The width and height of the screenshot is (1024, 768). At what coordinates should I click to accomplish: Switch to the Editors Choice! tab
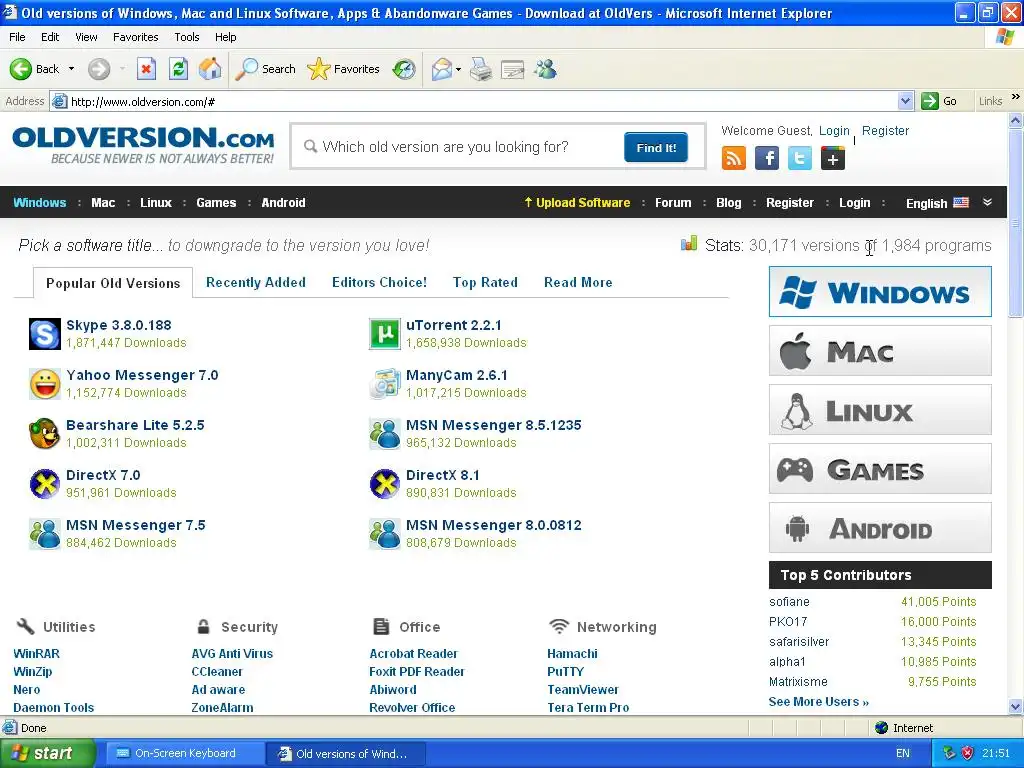[x=379, y=282]
